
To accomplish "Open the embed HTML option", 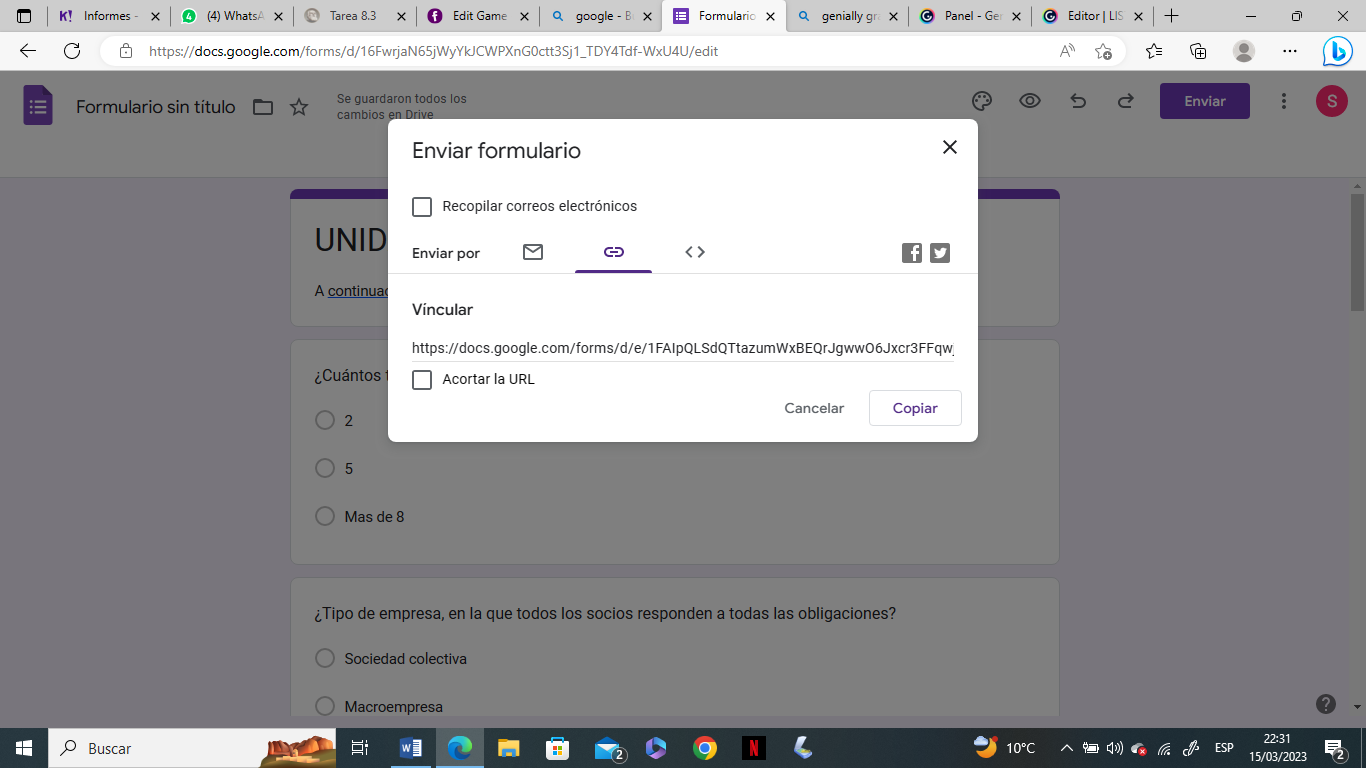I will (694, 252).
